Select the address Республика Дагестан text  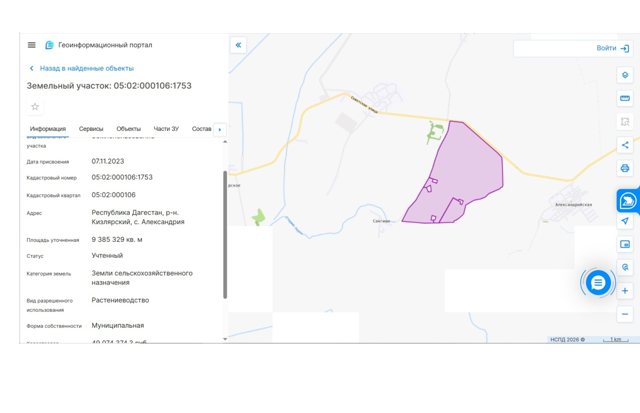[138, 217]
